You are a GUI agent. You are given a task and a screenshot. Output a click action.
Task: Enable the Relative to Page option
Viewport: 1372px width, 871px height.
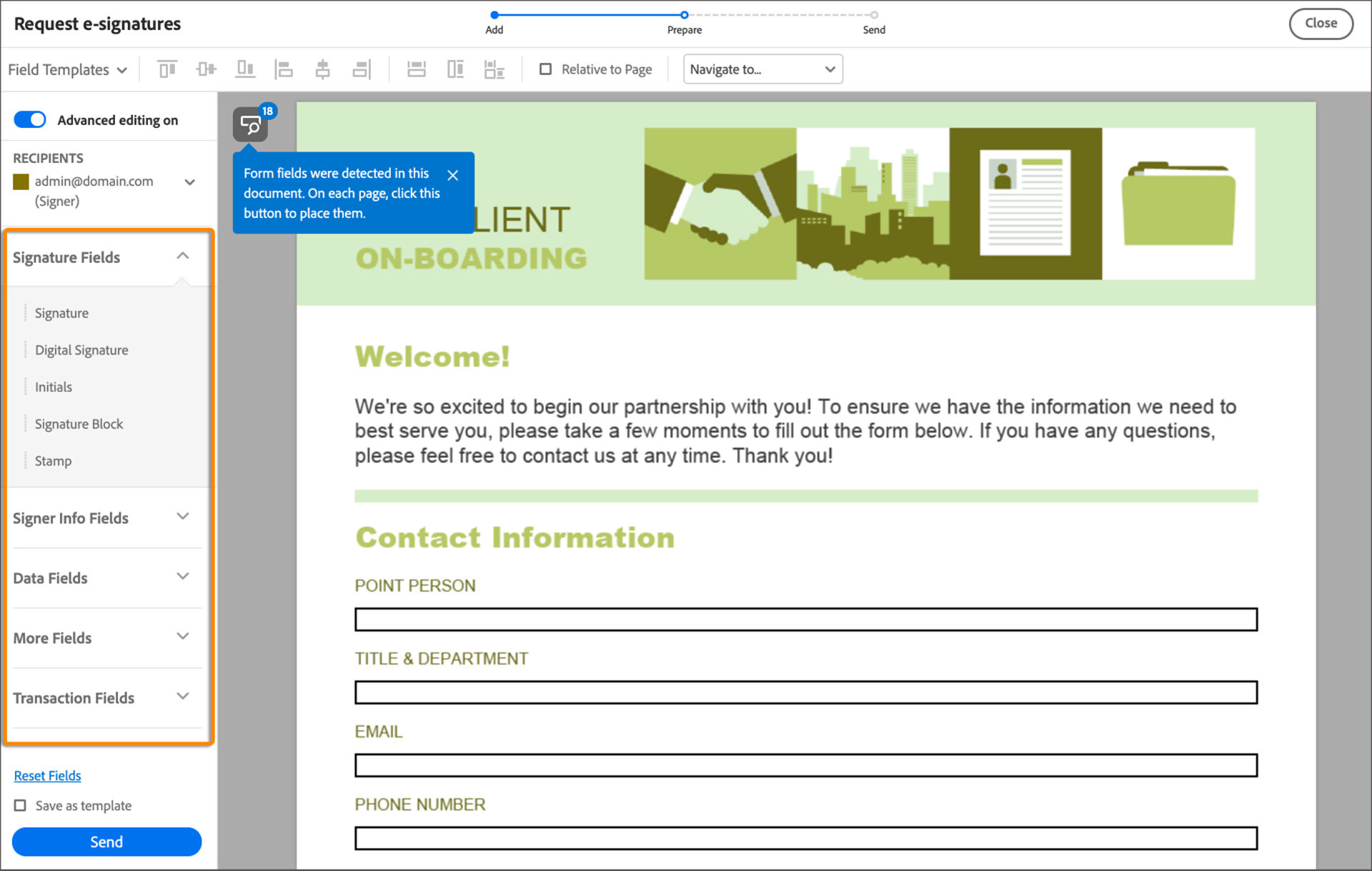click(546, 69)
